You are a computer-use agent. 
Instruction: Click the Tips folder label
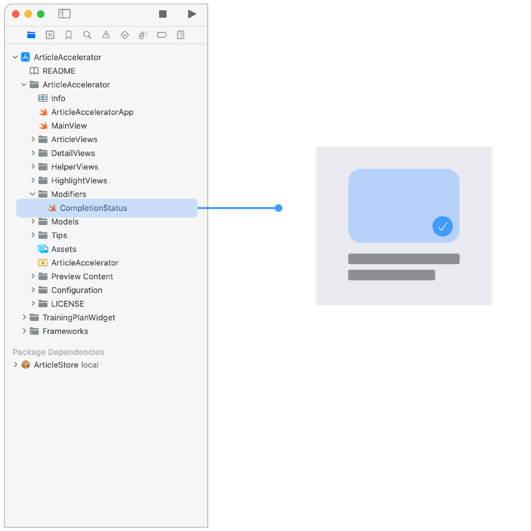pyautogui.click(x=59, y=235)
